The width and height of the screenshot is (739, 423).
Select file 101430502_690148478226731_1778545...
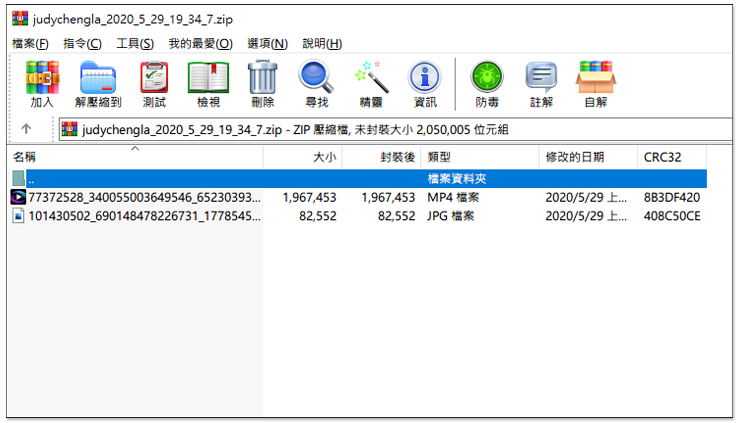coord(144,216)
